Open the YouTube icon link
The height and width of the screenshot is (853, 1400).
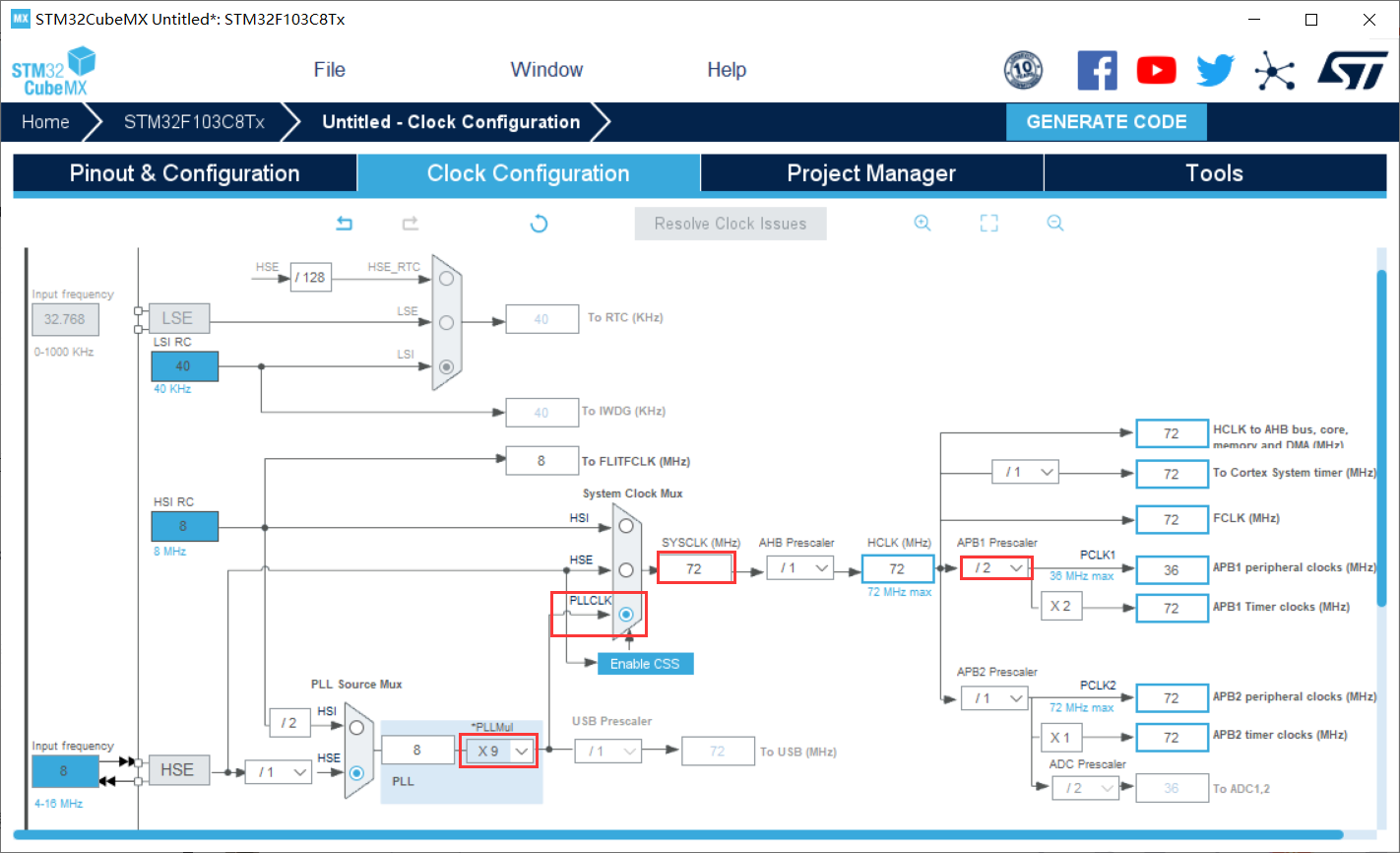tap(1157, 70)
